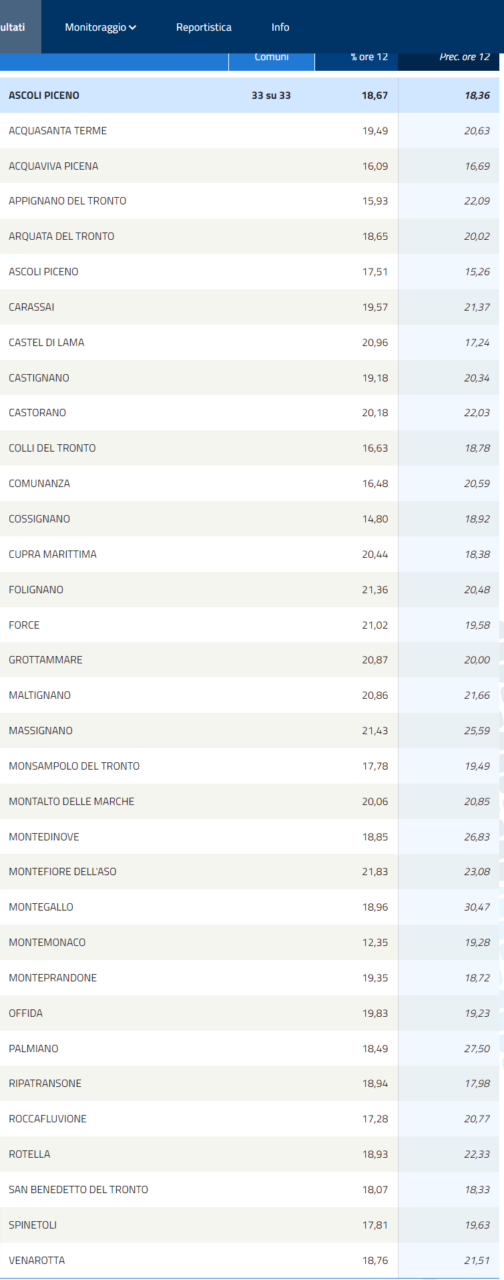
Task: Click the % ore 12 column header
Action: point(356,59)
